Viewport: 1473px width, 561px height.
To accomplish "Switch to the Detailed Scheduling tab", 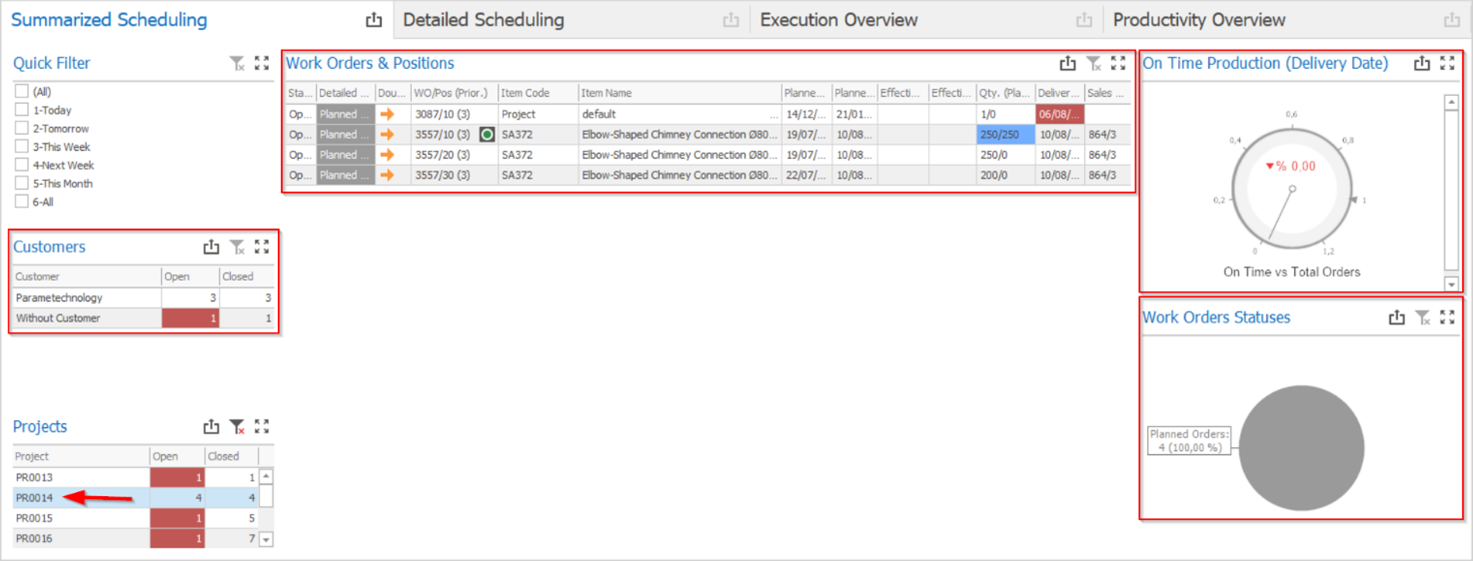I will (484, 20).
